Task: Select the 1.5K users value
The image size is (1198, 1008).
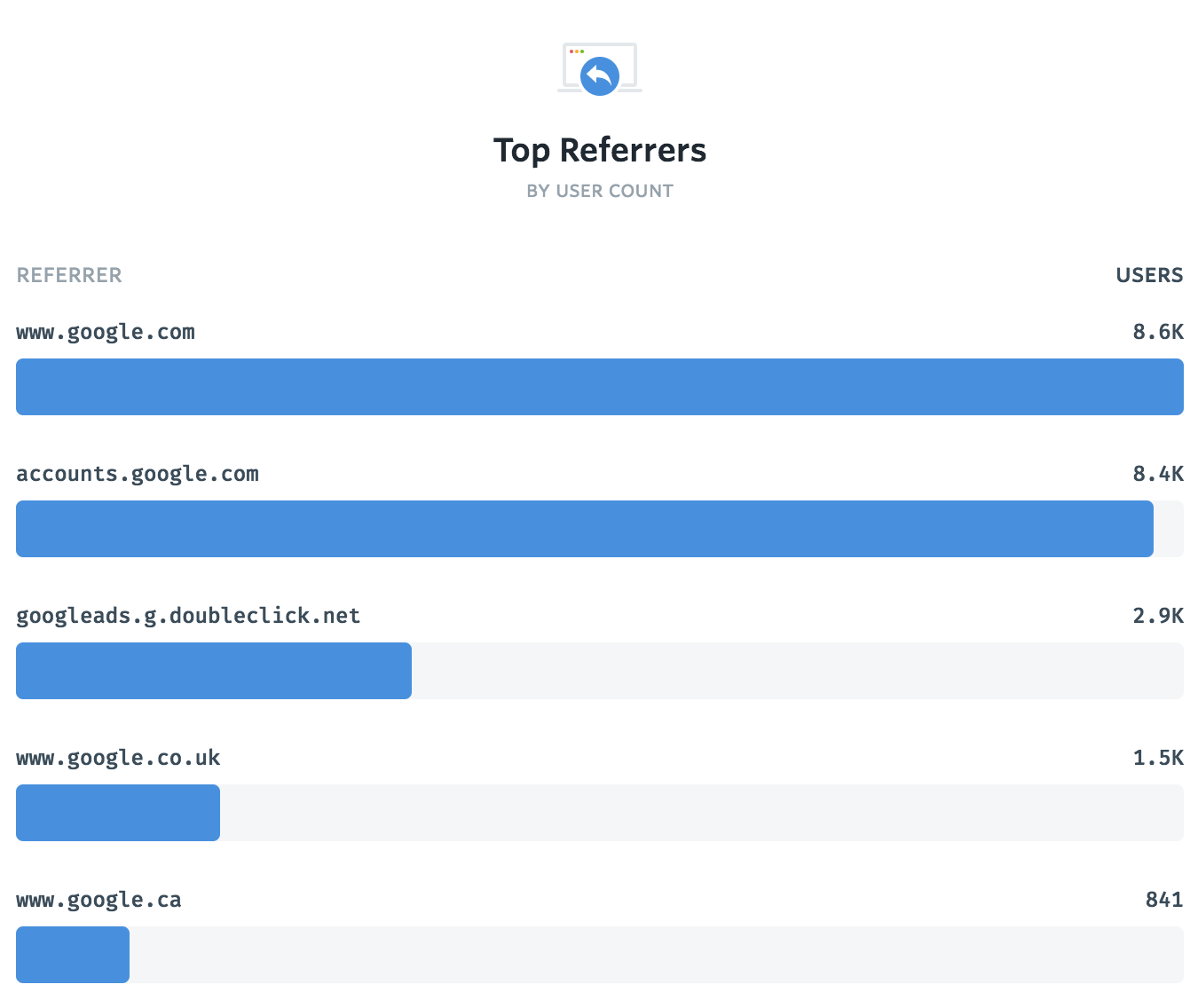Action: tap(1158, 758)
